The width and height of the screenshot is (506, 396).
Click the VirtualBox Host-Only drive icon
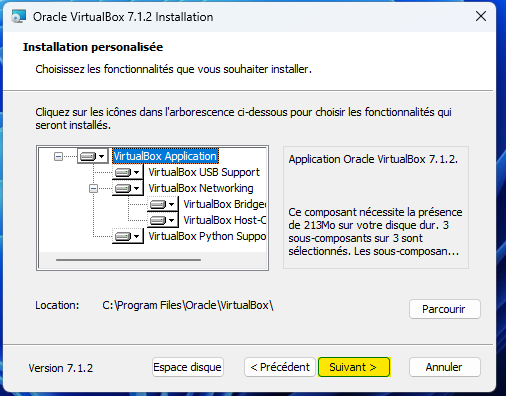coord(158,220)
